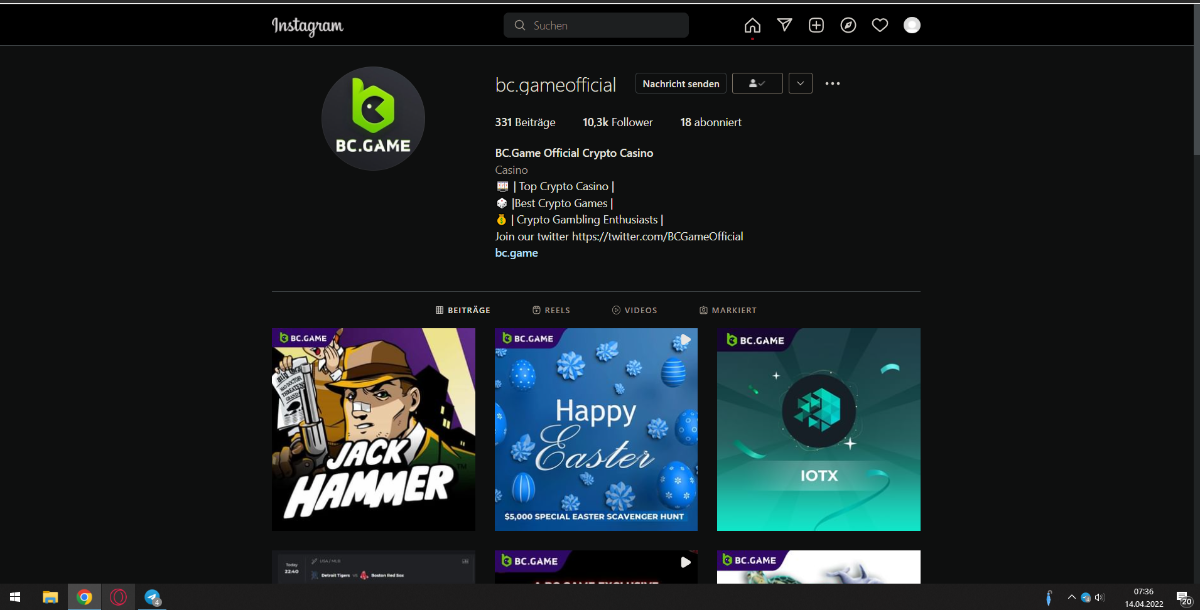Go to Instagram home feed icon
1200x610 pixels.
click(x=752, y=26)
